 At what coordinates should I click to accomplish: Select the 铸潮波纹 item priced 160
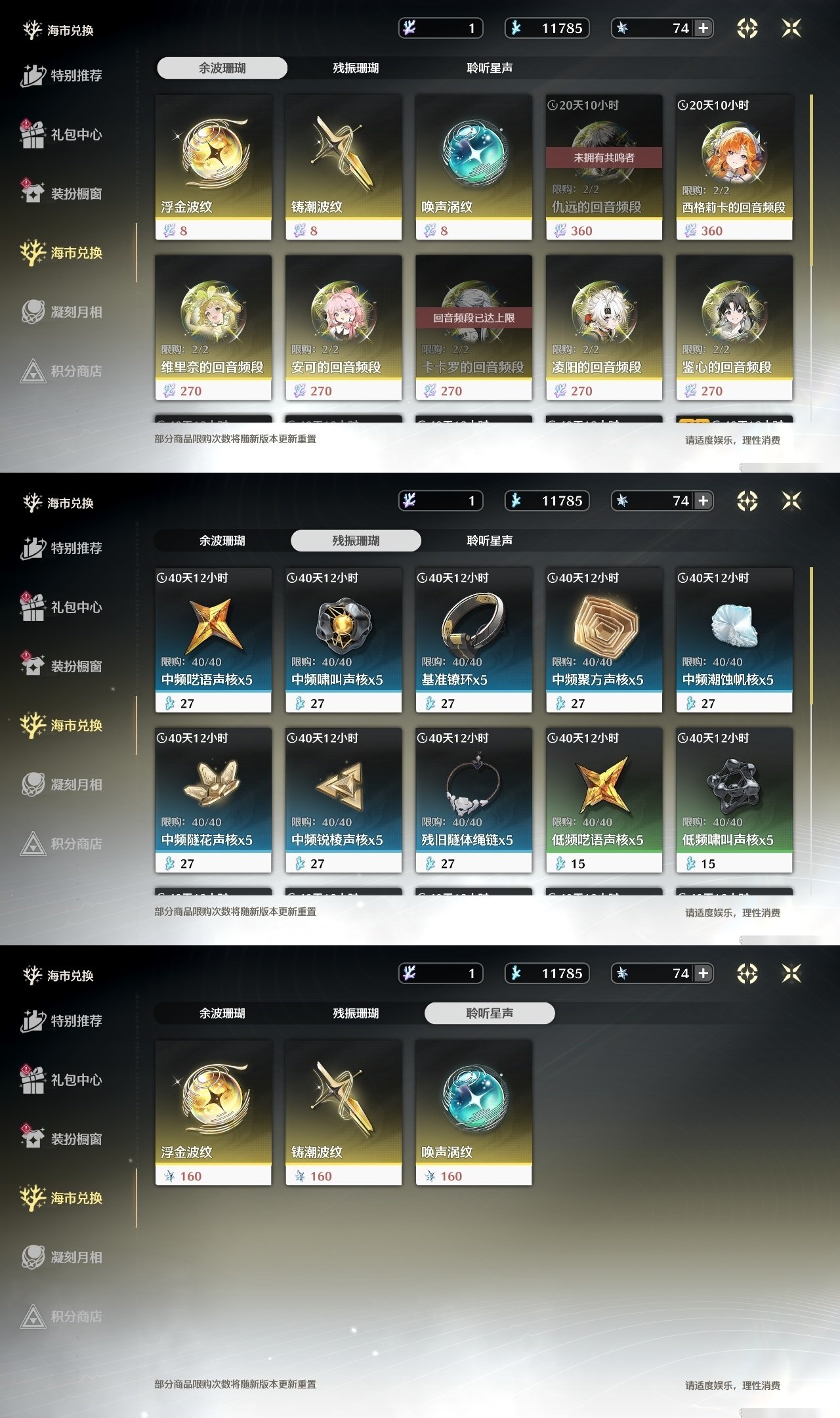click(343, 1113)
